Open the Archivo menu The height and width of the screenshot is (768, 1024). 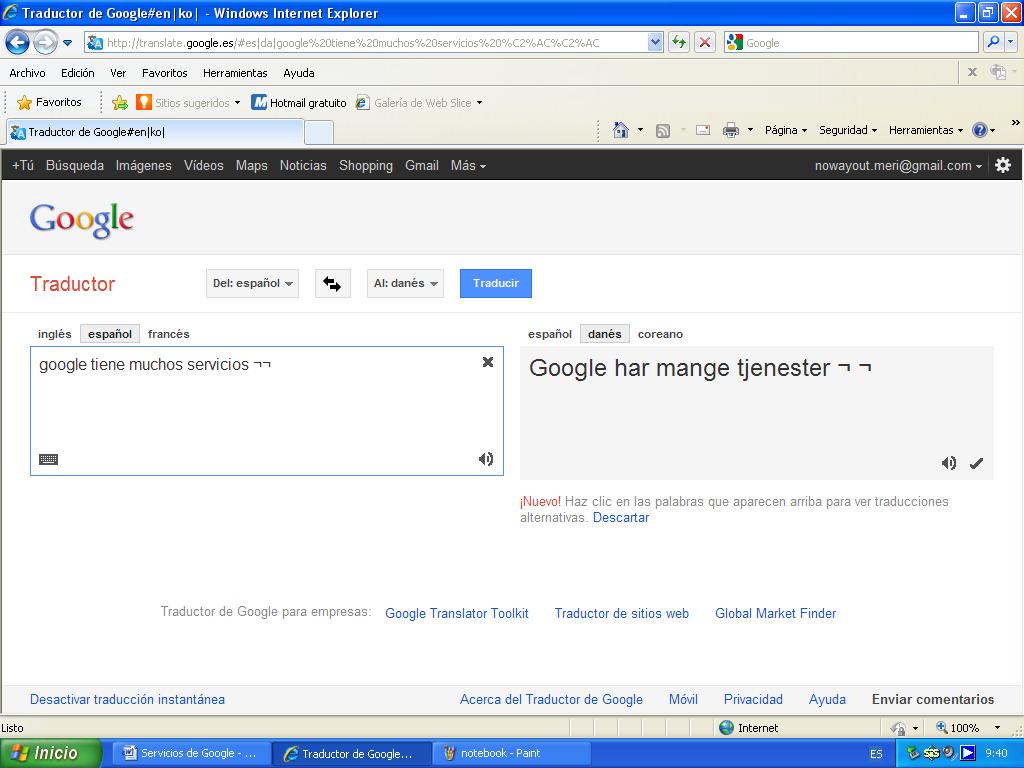coord(27,73)
